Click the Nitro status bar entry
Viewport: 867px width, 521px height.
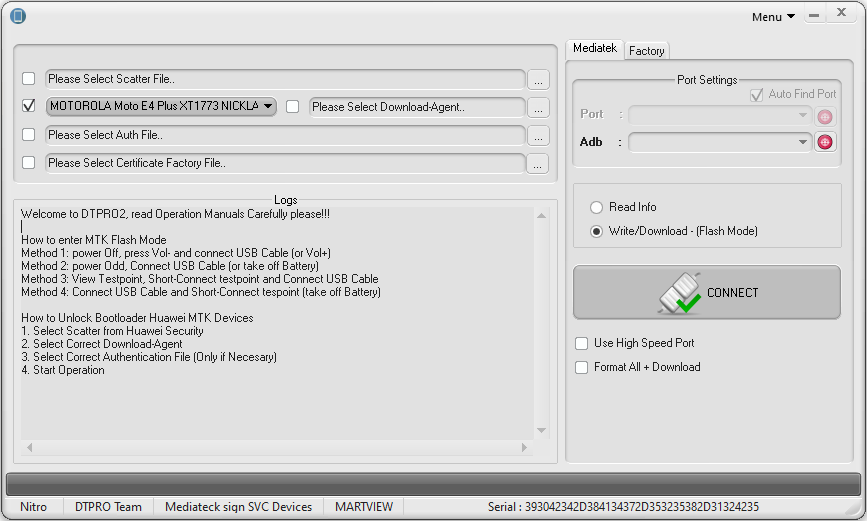[34, 507]
